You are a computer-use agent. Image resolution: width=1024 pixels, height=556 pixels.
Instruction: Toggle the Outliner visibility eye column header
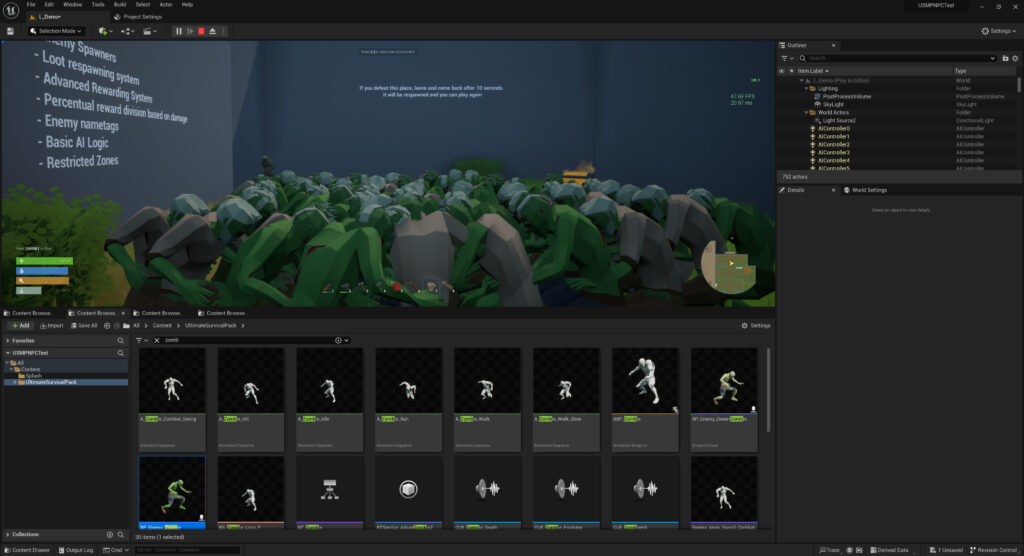click(x=782, y=71)
